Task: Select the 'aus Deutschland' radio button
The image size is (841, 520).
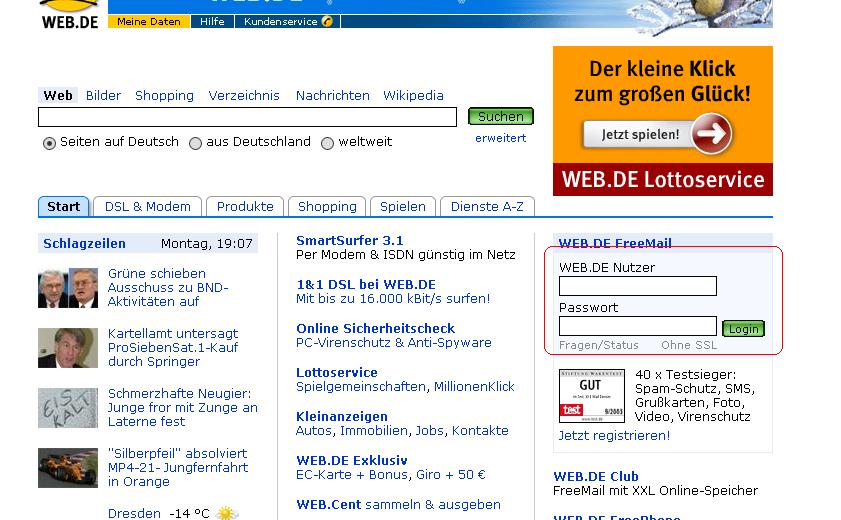Action: pyautogui.click(x=195, y=143)
